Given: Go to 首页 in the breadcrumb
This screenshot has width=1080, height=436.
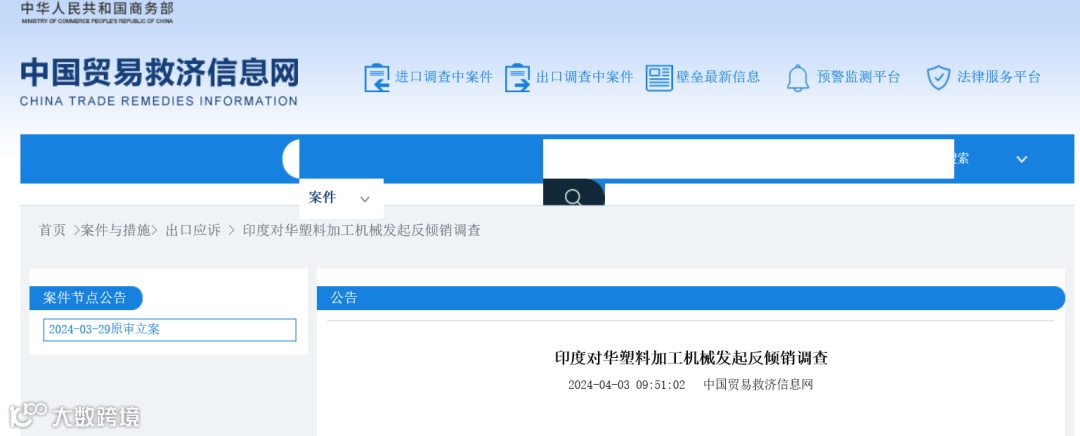Looking at the screenshot, I should tap(52, 231).
